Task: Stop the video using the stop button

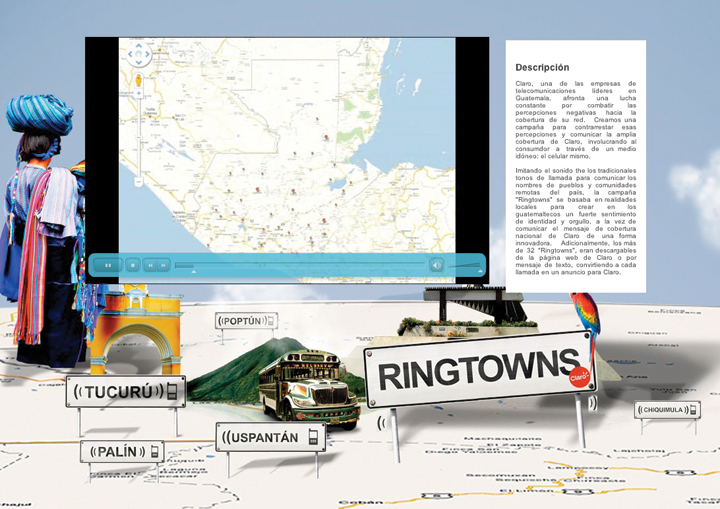Action: [x=133, y=265]
